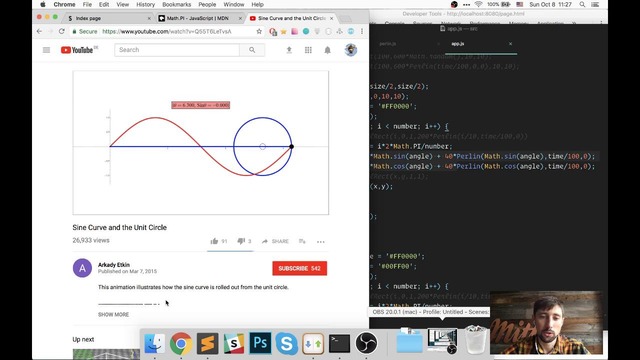Open Skype from the Dock

287,343
